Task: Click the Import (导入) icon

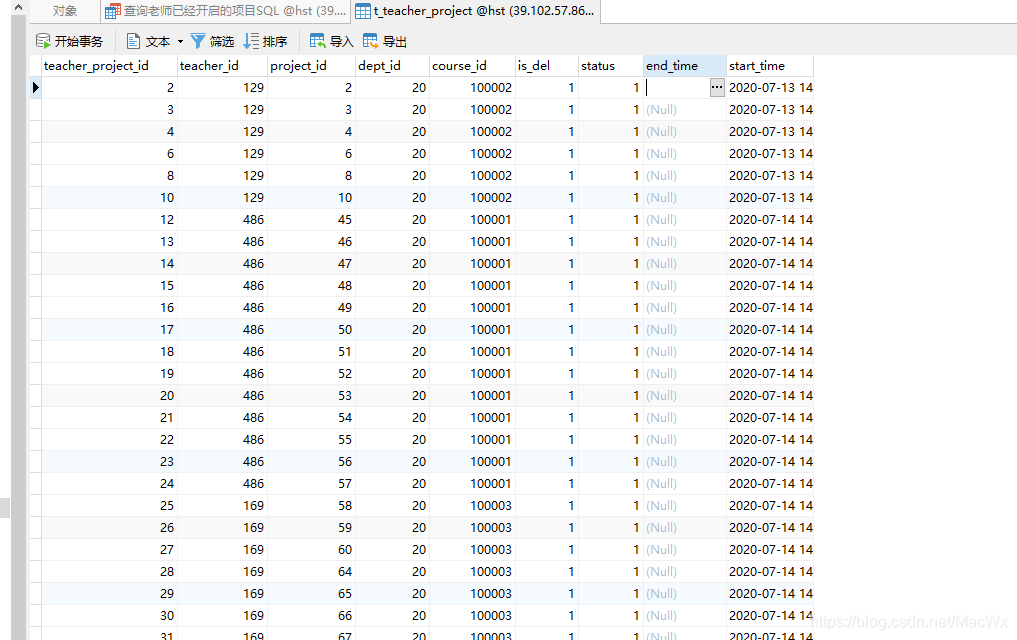Action: [317, 41]
